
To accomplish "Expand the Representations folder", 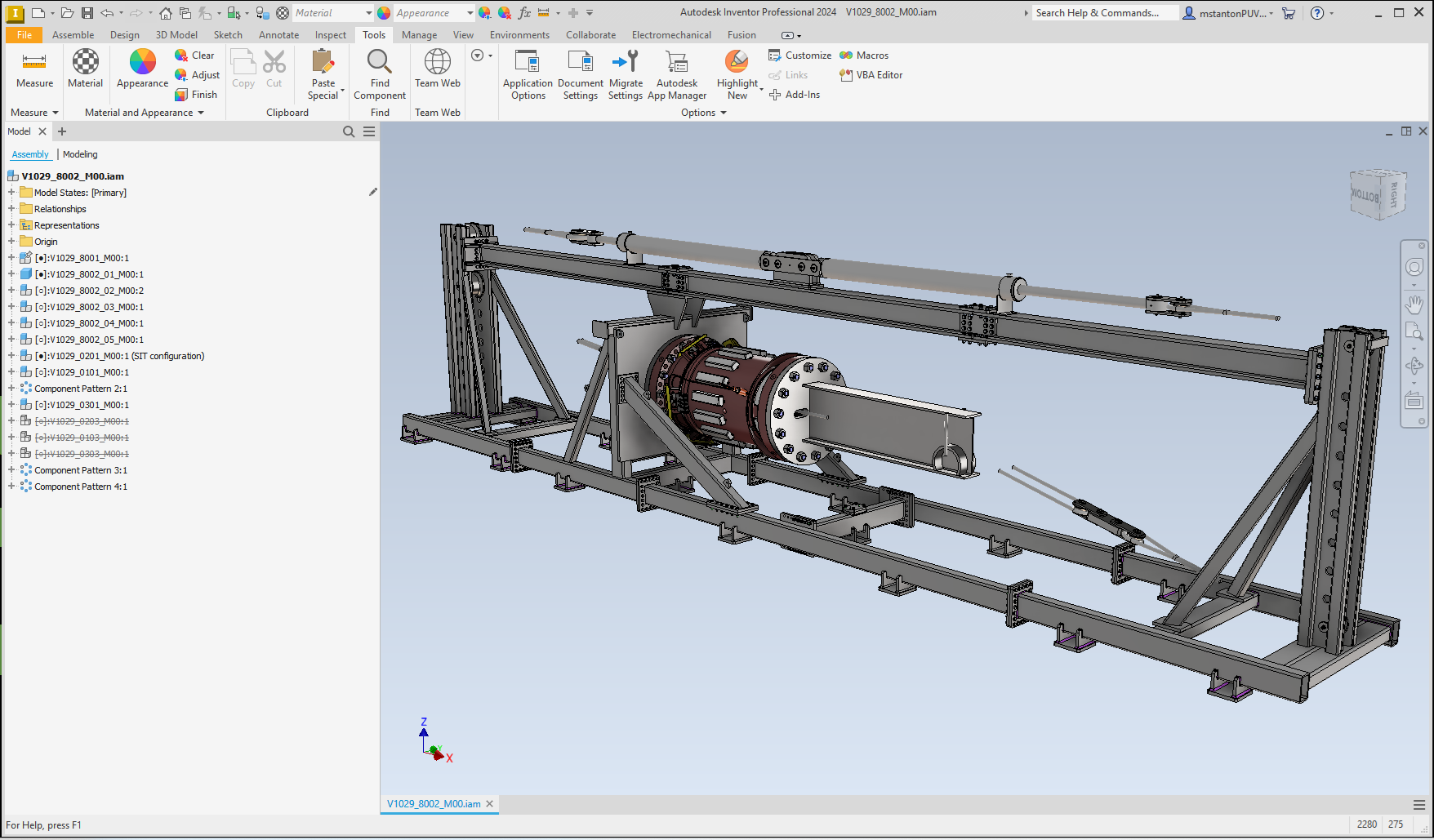I will click(11, 225).
